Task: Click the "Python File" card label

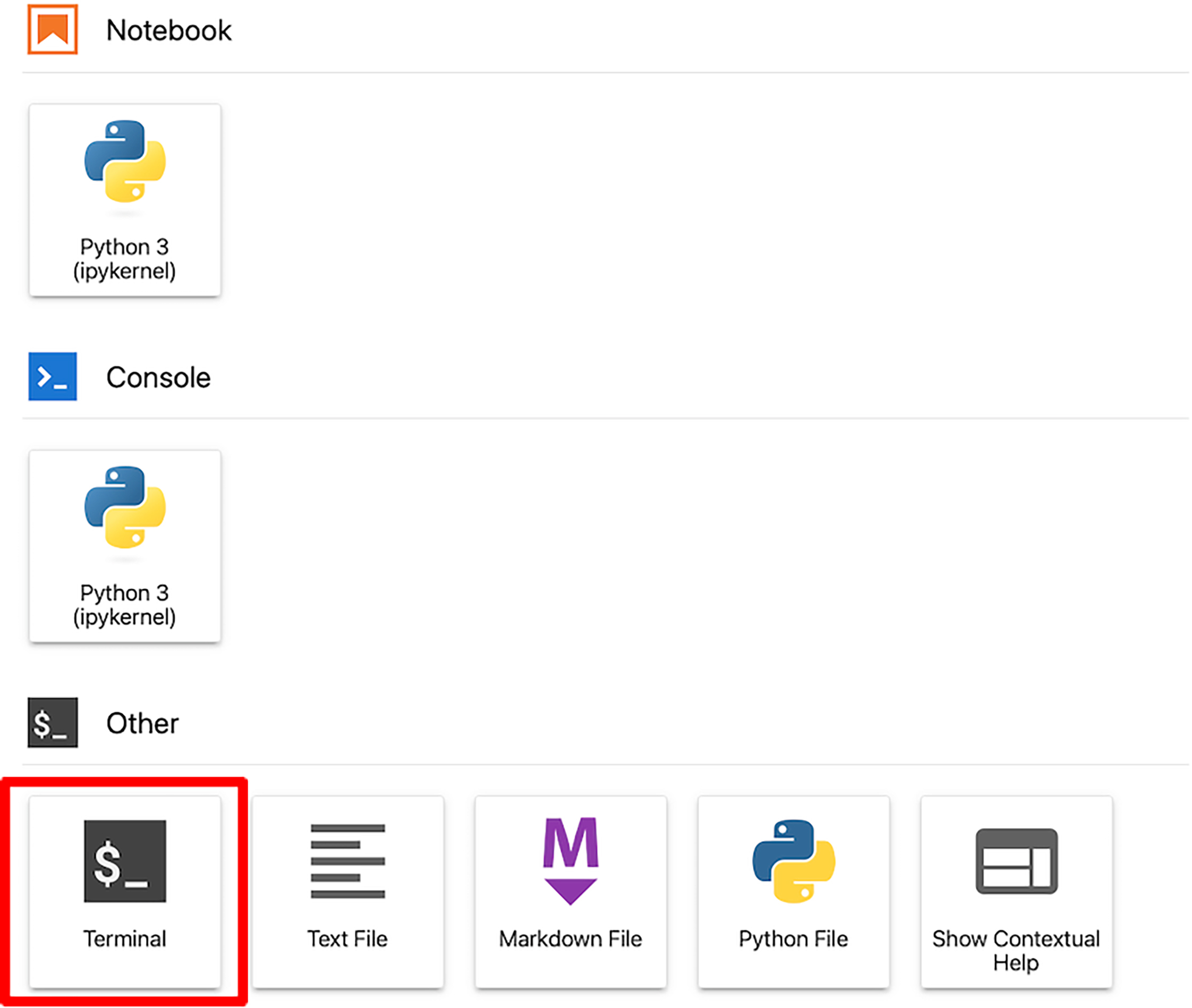Action: point(793,939)
